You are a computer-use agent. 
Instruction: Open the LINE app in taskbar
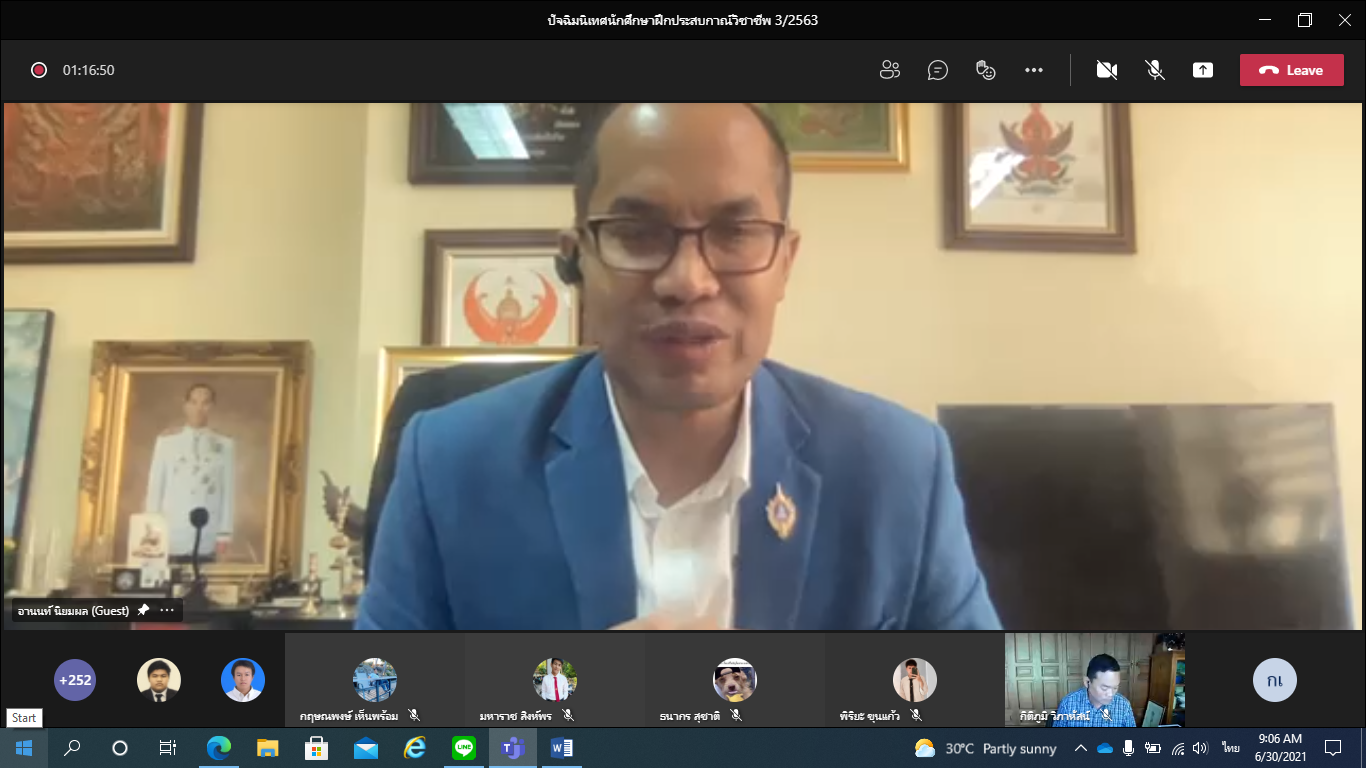[464, 748]
